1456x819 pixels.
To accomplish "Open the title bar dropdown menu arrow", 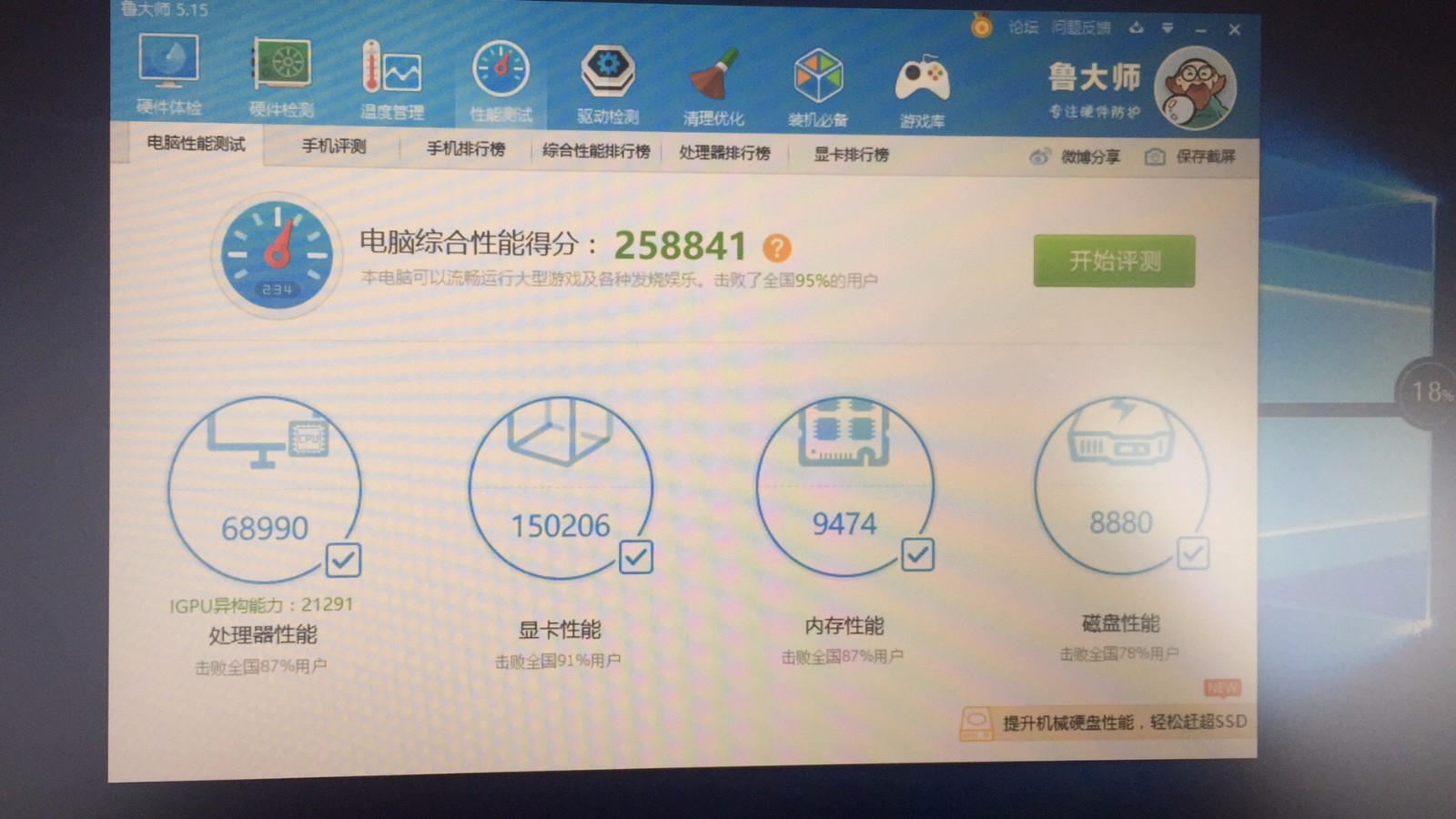I will click(1168, 28).
